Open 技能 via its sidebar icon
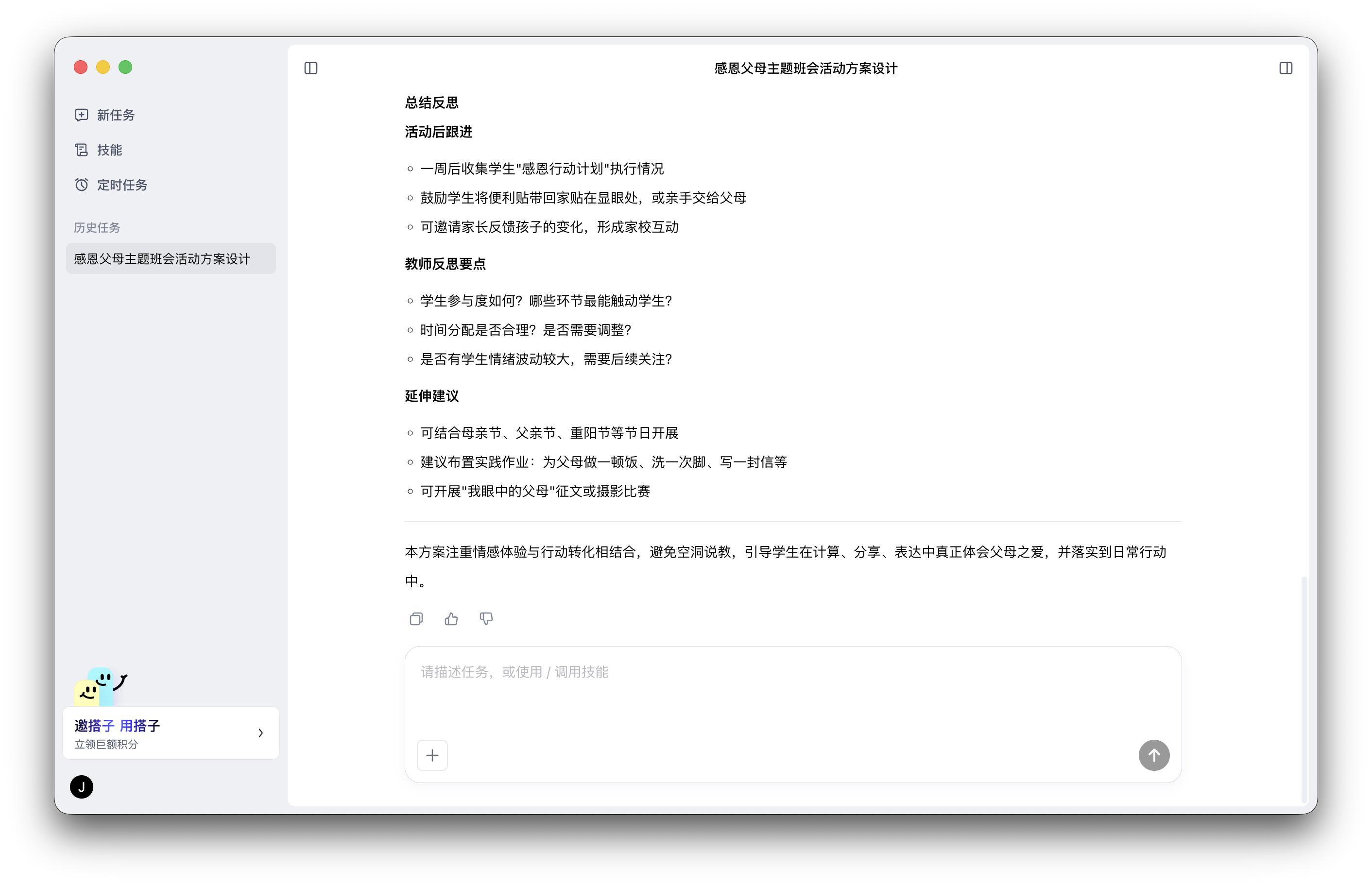The height and width of the screenshot is (886, 1372). coord(81,150)
